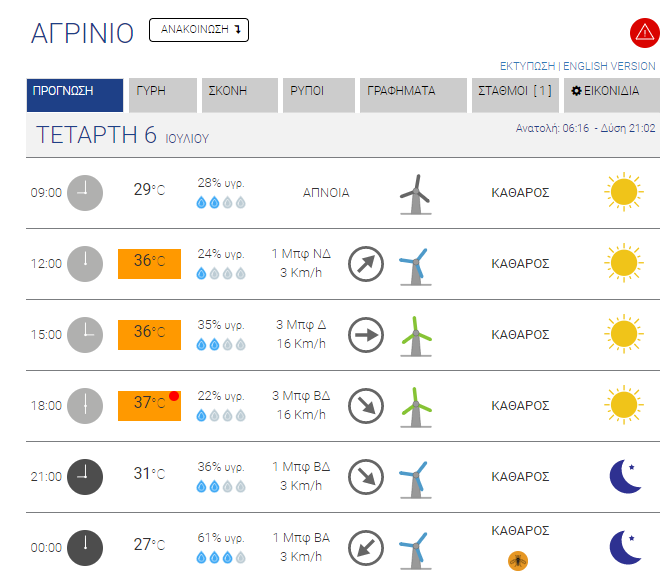This screenshot has height=583, width=668.
Task: Switch to ENGLISH VERSION
Action: click(610, 66)
